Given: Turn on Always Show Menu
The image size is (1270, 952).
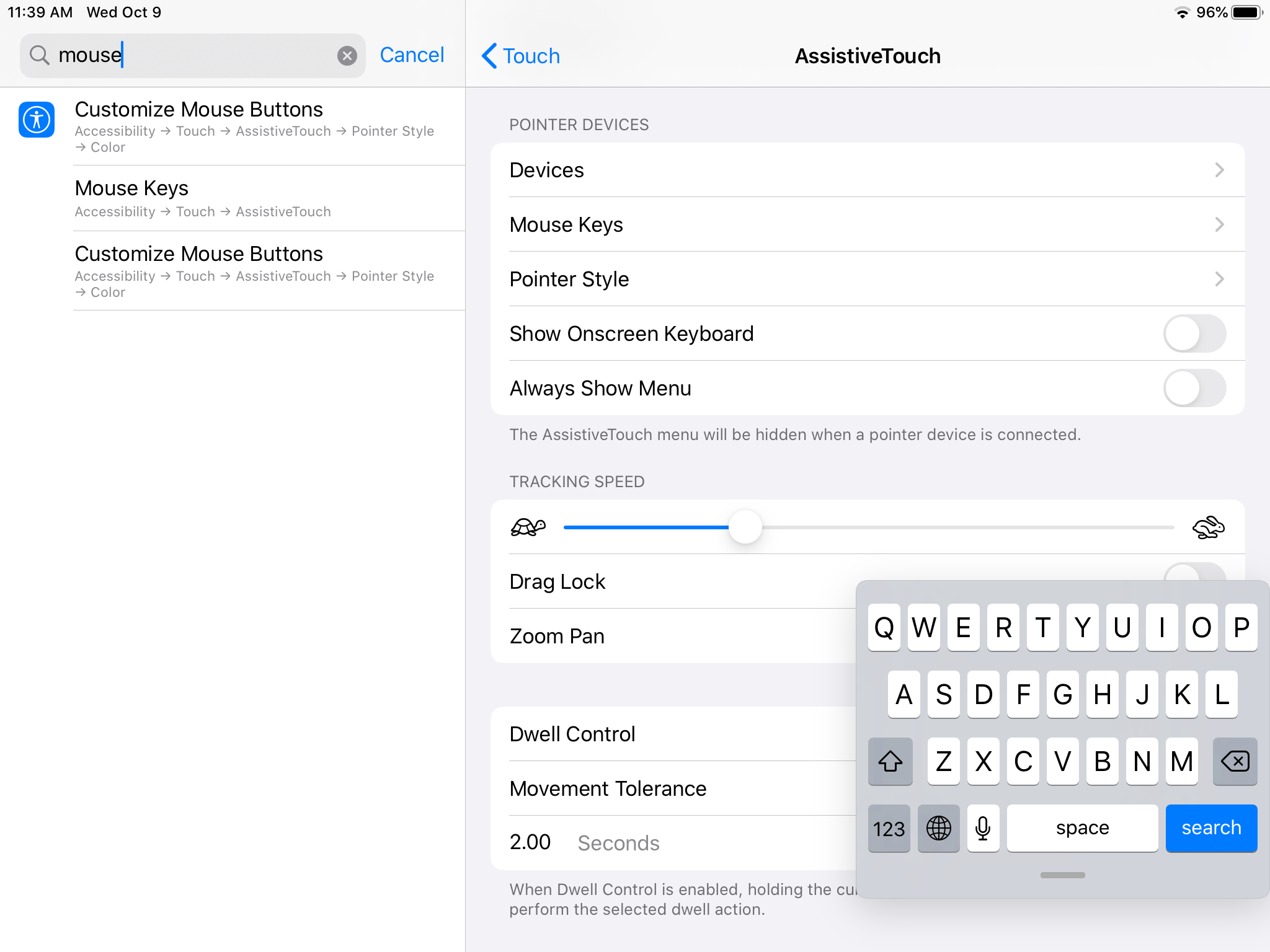Looking at the screenshot, I should pyautogui.click(x=1194, y=388).
